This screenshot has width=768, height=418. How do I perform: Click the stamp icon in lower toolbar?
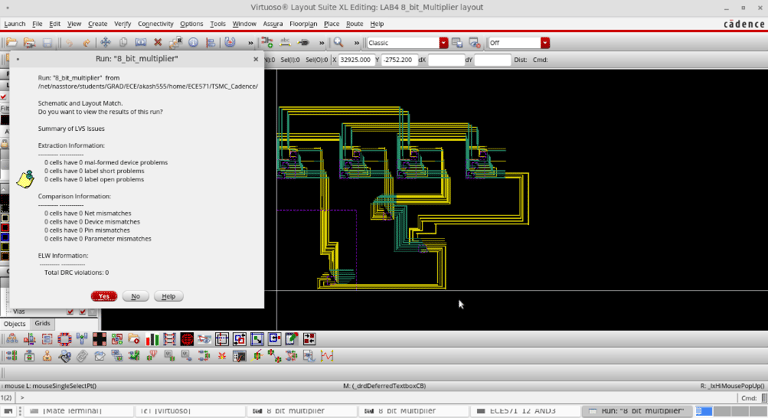(x=47, y=356)
